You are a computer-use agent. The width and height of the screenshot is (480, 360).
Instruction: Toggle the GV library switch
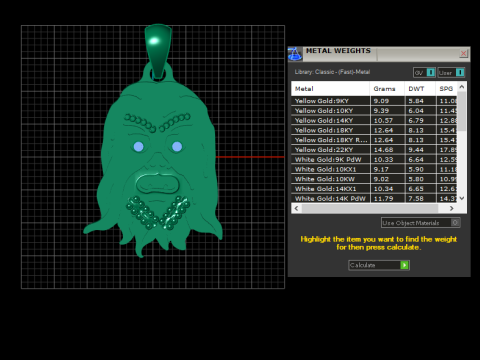(x=424, y=72)
